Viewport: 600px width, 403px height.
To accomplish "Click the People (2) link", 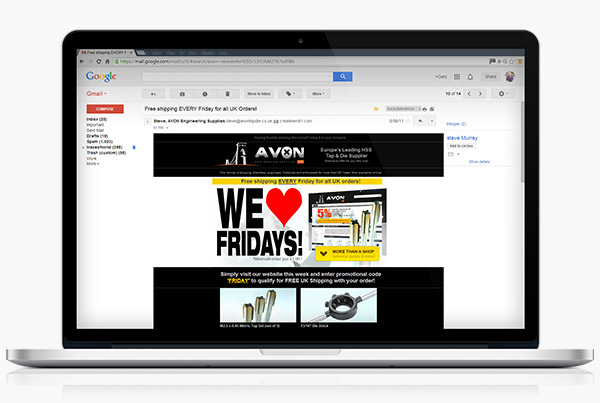I will [x=456, y=124].
